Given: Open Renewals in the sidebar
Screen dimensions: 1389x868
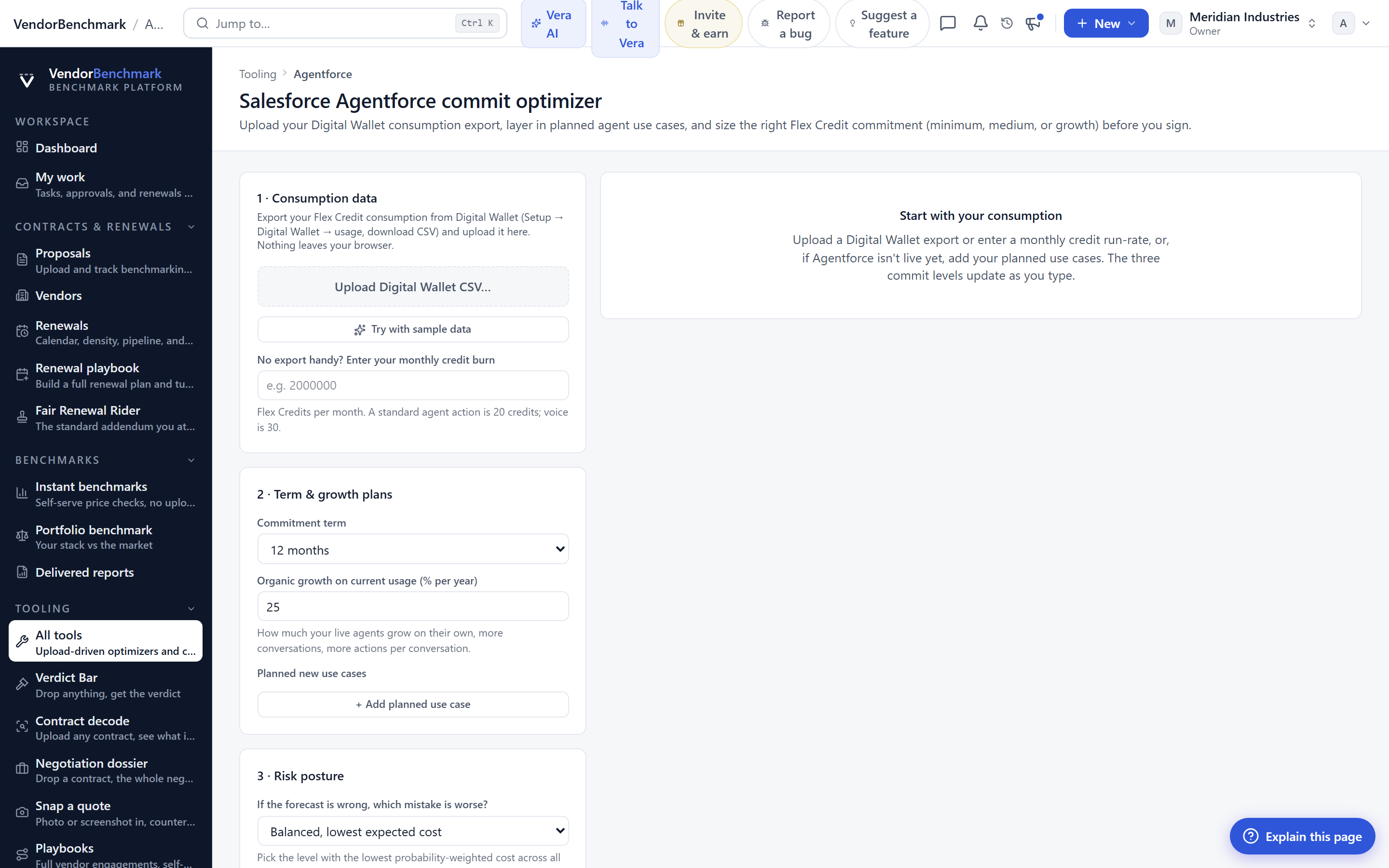Looking at the screenshot, I should (x=106, y=332).
